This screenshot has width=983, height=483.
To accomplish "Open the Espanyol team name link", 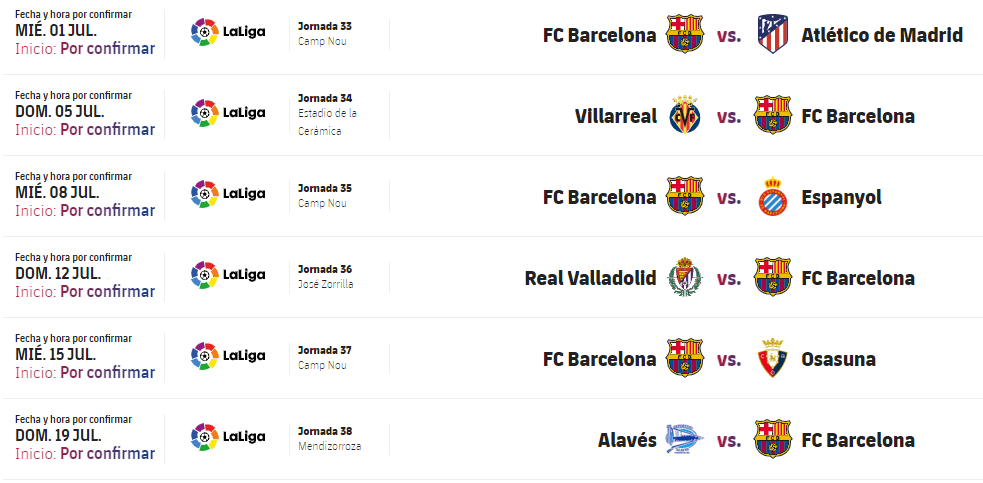I will [841, 197].
